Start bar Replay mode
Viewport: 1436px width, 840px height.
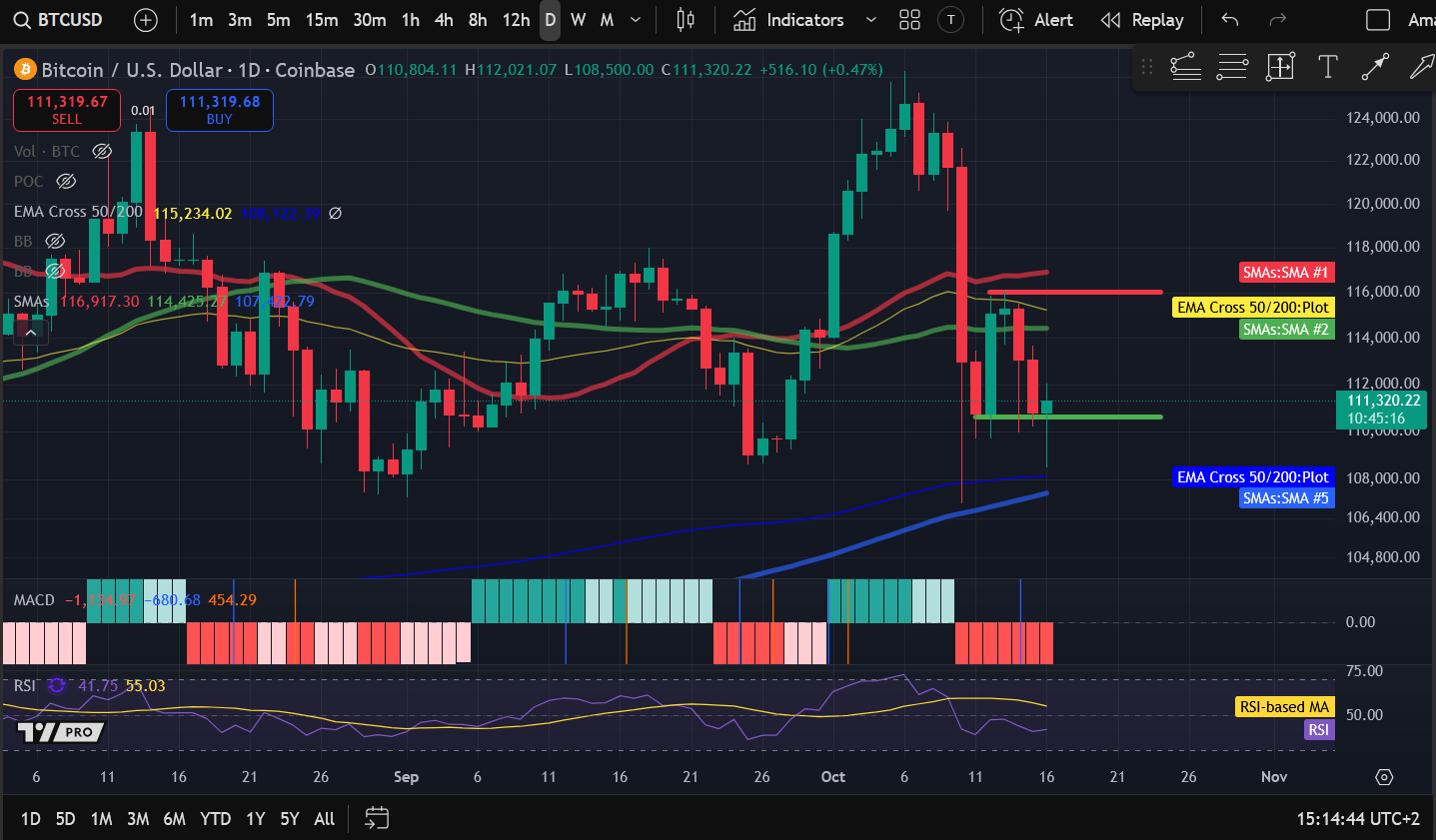(x=1142, y=20)
